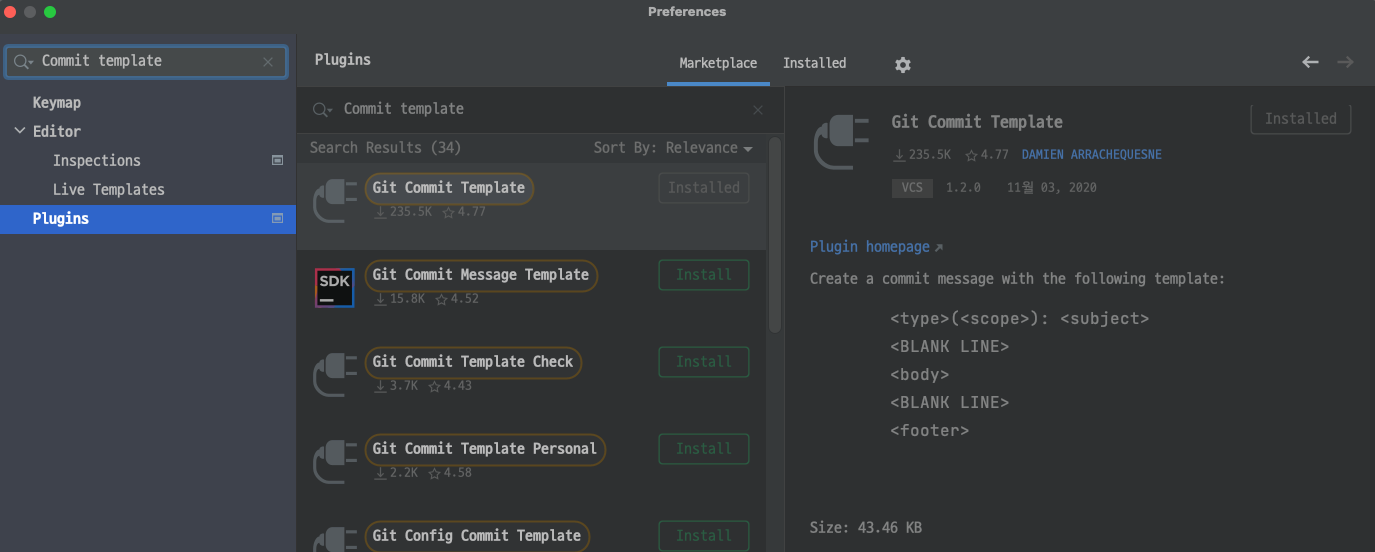Image resolution: width=1375 pixels, height=552 pixels.
Task: Select the Marketplace tab
Action: (x=718, y=63)
